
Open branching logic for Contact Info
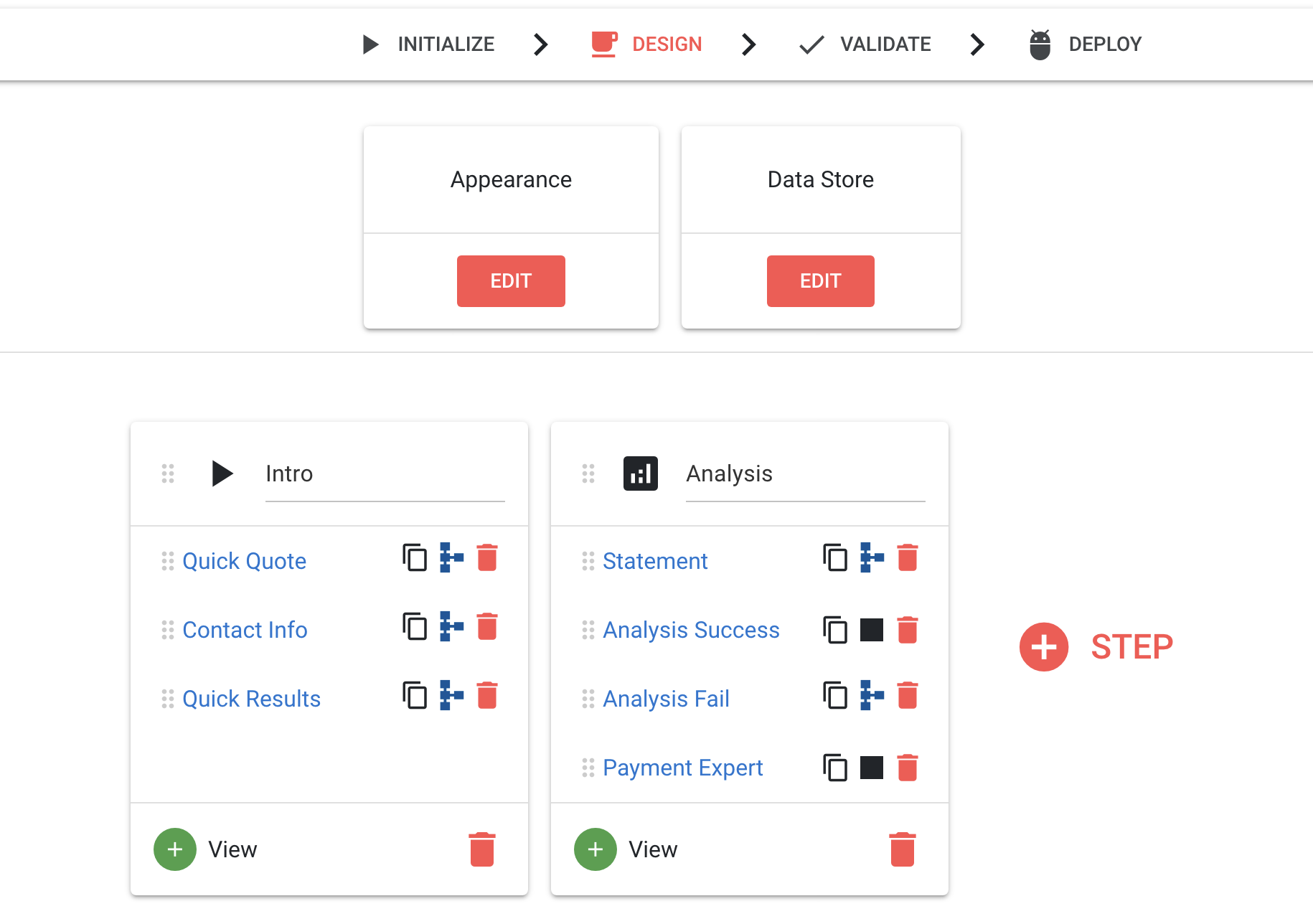[451, 627]
